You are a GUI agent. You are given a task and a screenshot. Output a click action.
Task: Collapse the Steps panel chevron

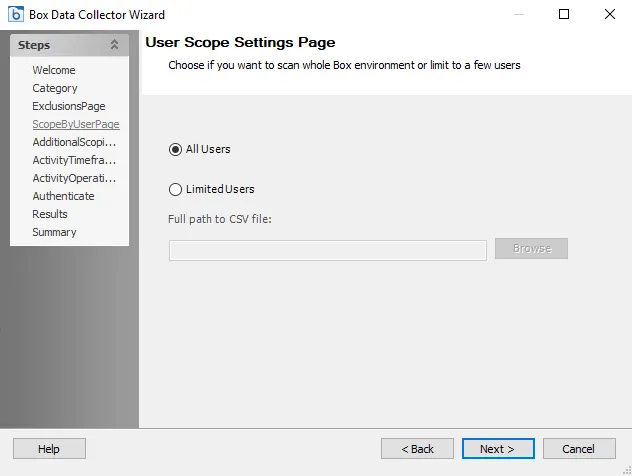click(x=114, y=45)
